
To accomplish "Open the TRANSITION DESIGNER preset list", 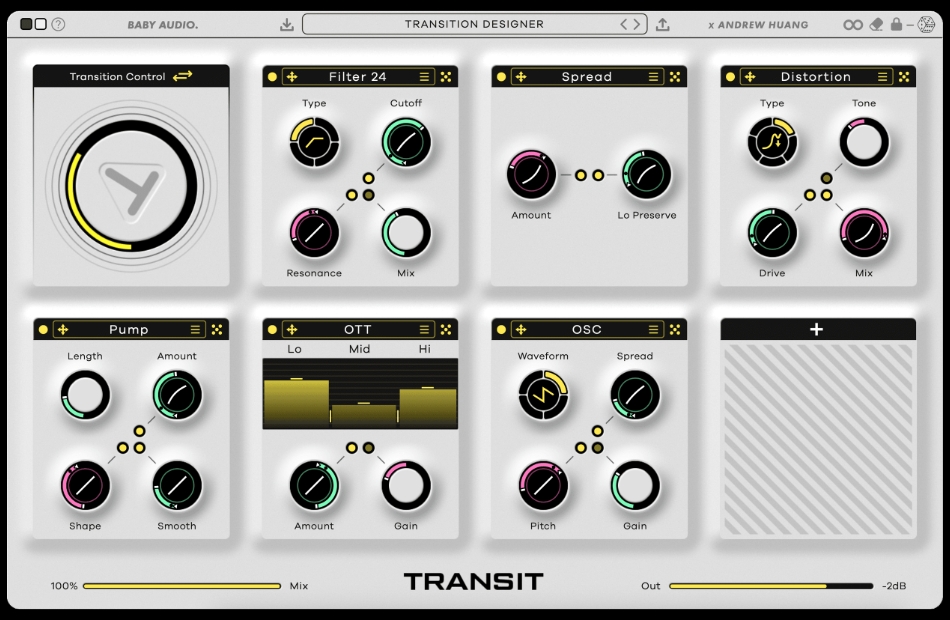I will tap(474, 24).
